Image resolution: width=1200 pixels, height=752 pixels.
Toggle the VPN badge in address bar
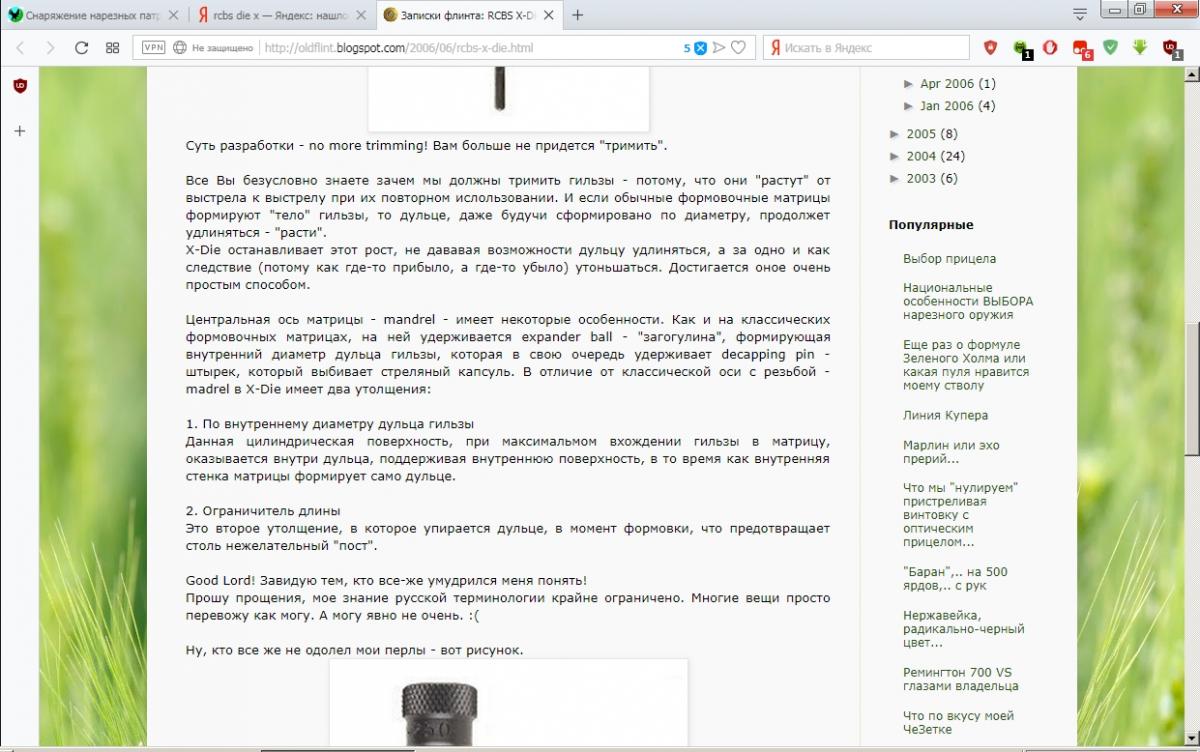153,47
